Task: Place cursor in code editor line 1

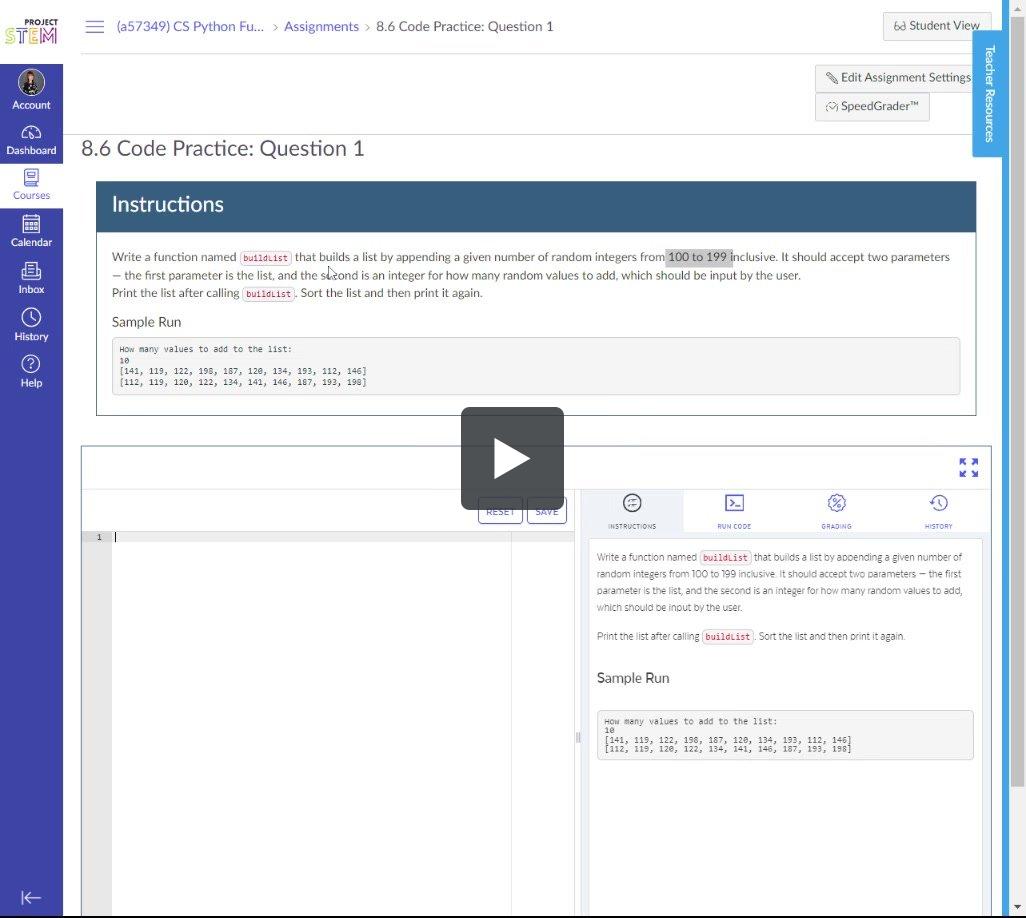Action: click(344, 537)
